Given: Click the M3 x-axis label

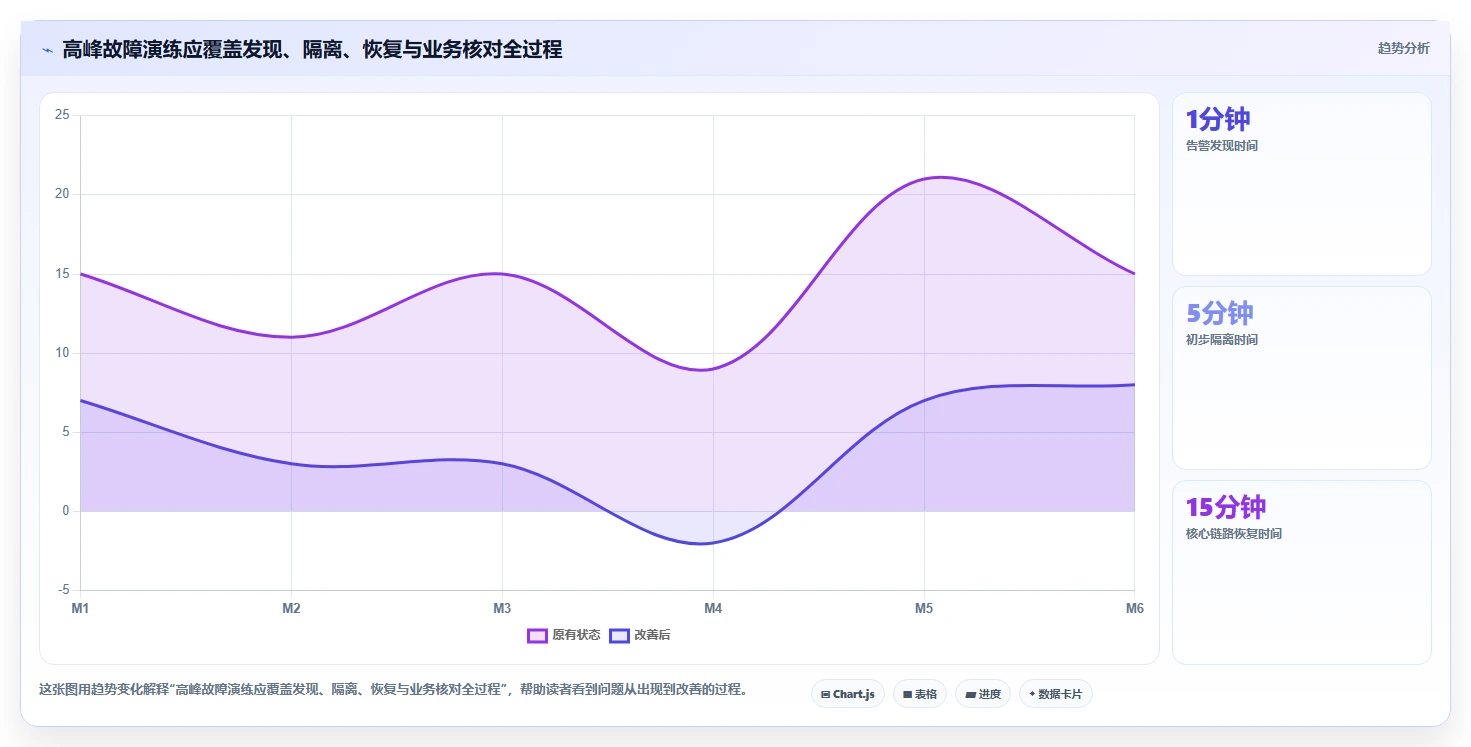Looking at the screenshot, I should click(502, 608).
